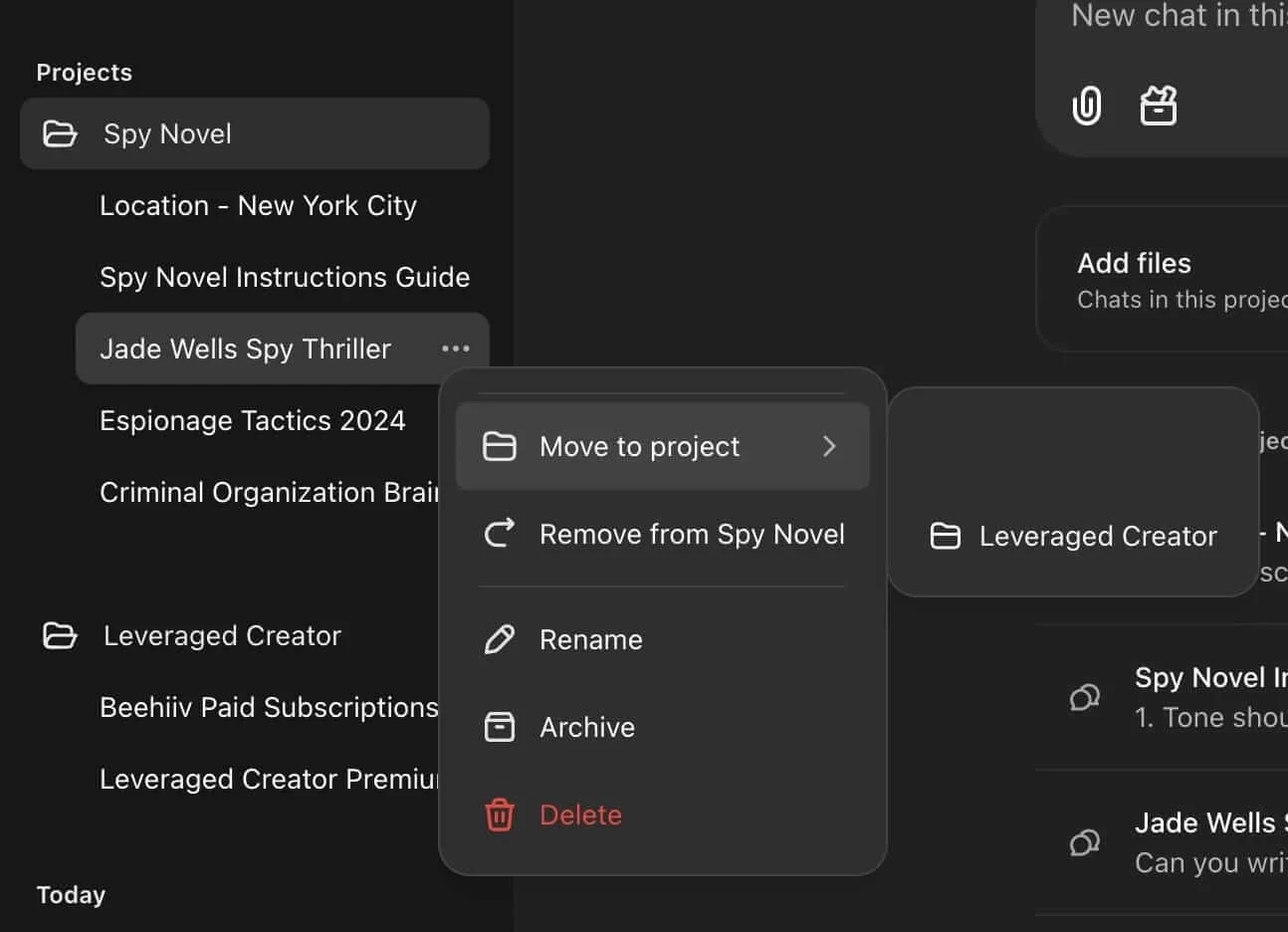1288x932 pixels.
Task: Click the paperclip attachment icon
Action: pyautogui.click(x=1086, y=106)
